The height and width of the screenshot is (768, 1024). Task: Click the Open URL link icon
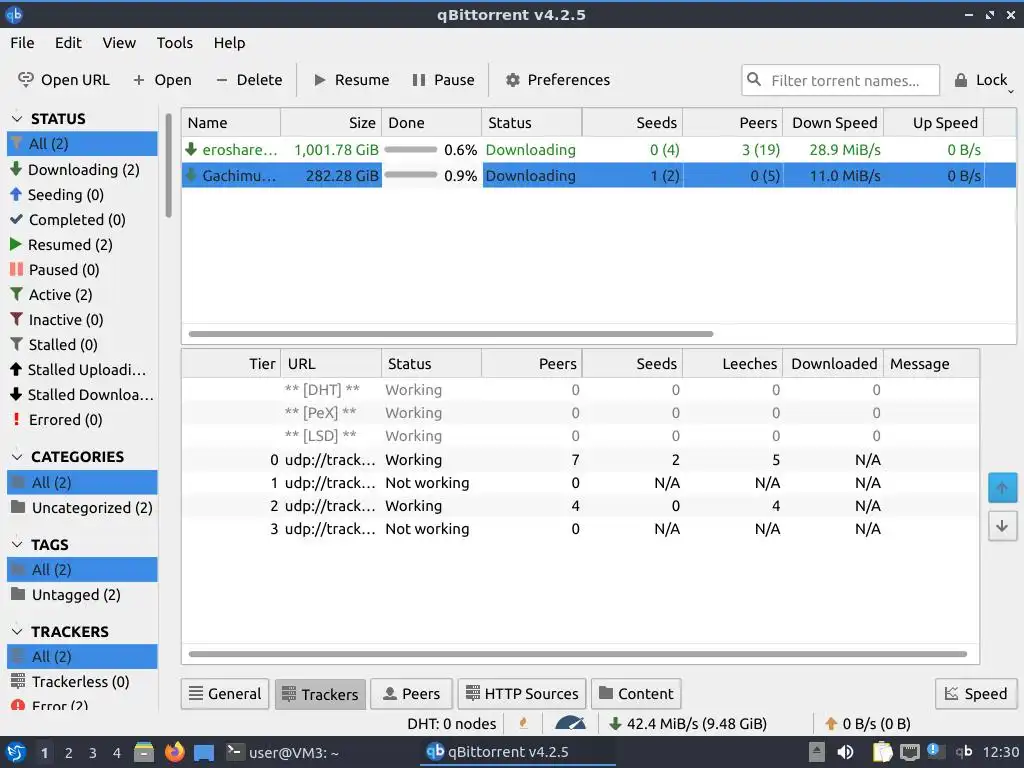(25, 80)
